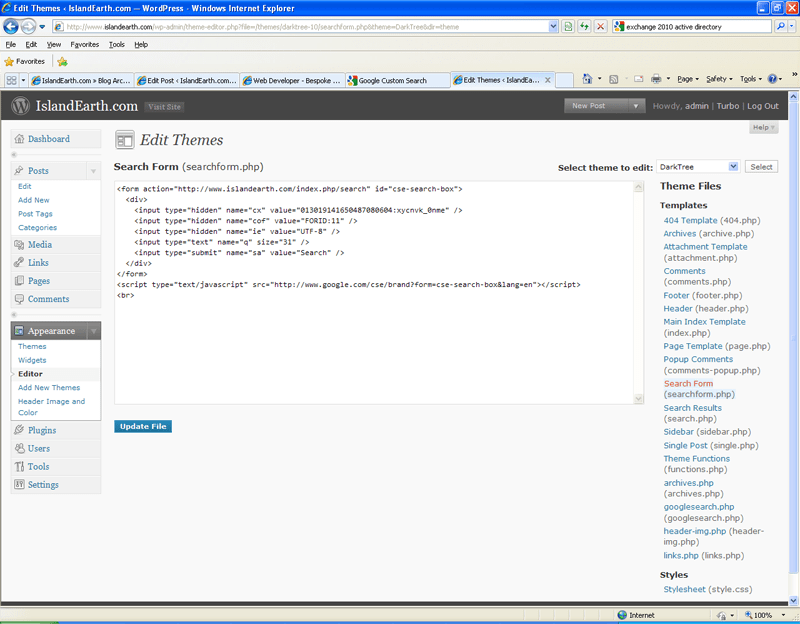Open the Dashboard from the sidebar
Screen dimensions: 800x624
(x=46, y=139)
